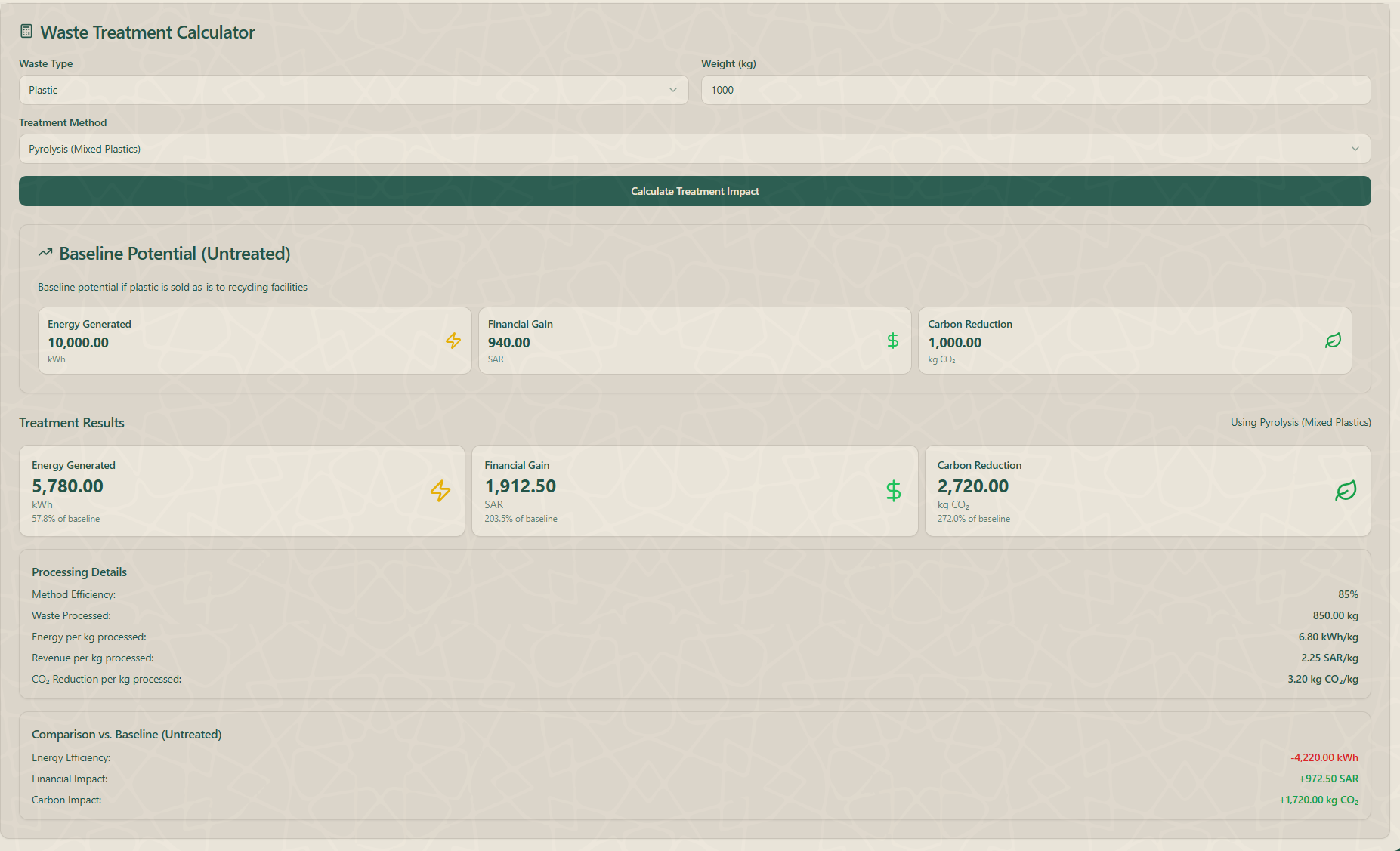Image resolution: width=1400 pixels, height=851 pixels.
Task: Focus the Weight (kg) input field
Action: [1035, 90]
